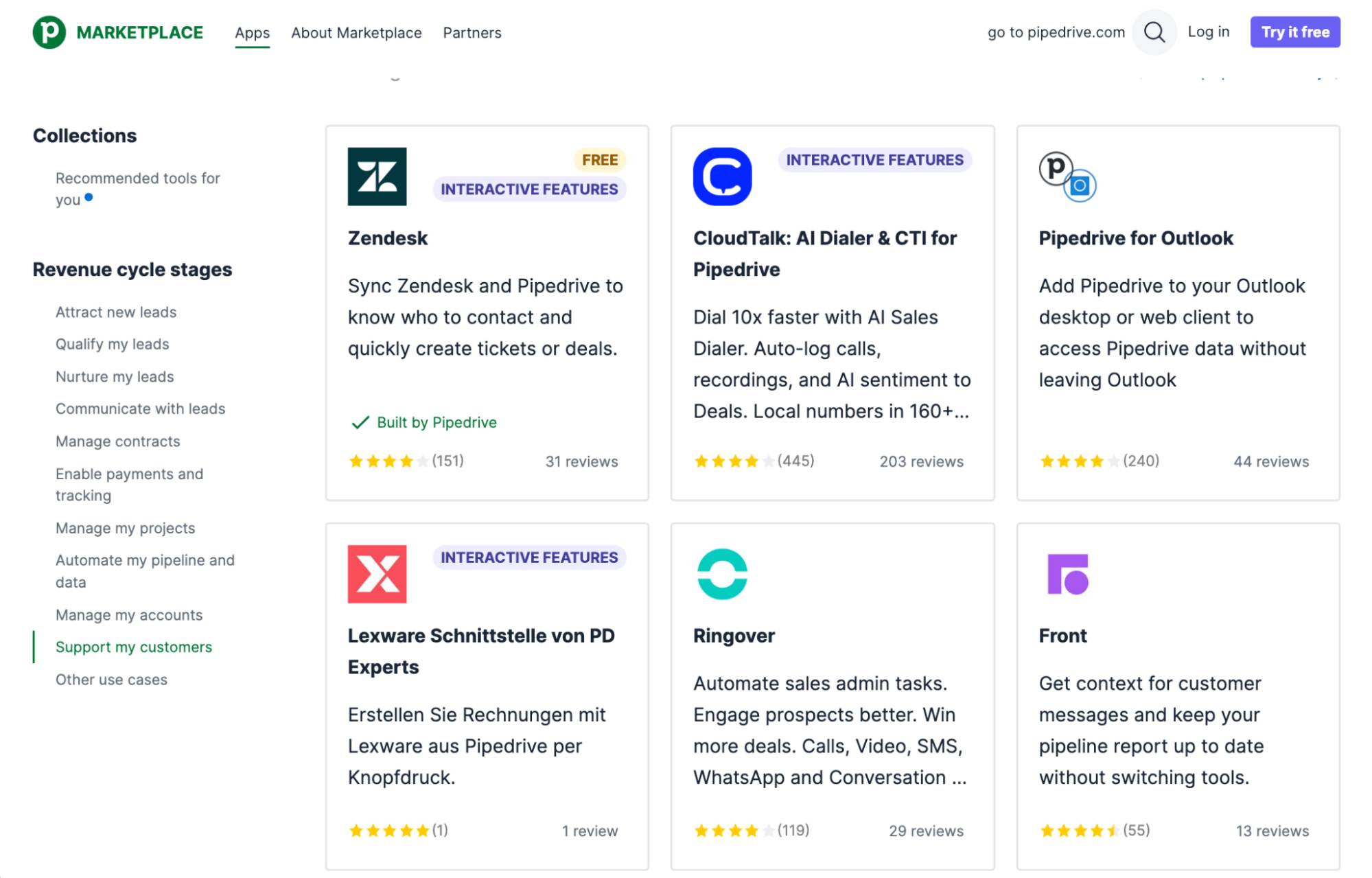Click the Pipedrive for Outlook logo
The height and width of the screenshot is (878, 1372).
(1067, 176)
